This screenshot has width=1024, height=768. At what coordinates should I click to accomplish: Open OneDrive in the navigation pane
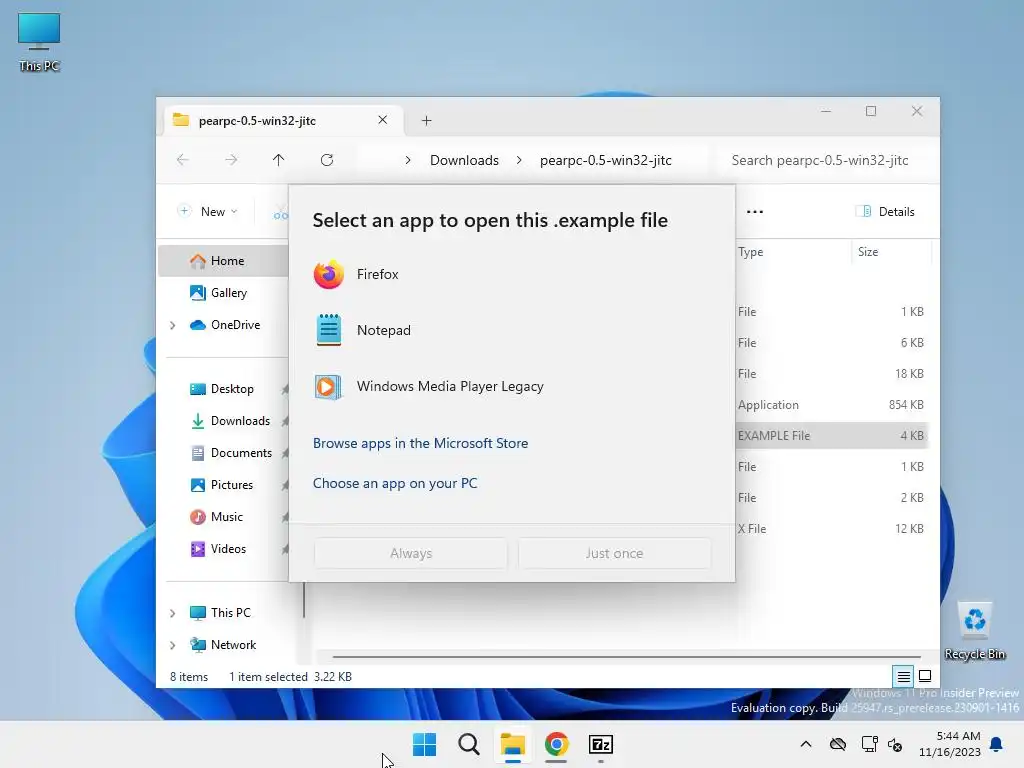(223, 325)
